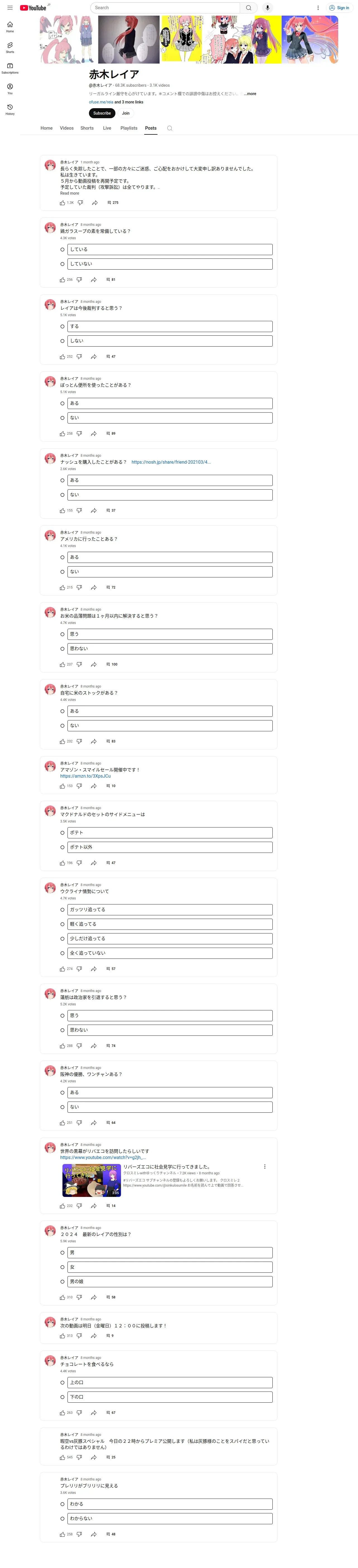358x1568 pixels.
Task: Choose 'ポテト以外' in McDonald's poll
Action: [62, 847]
